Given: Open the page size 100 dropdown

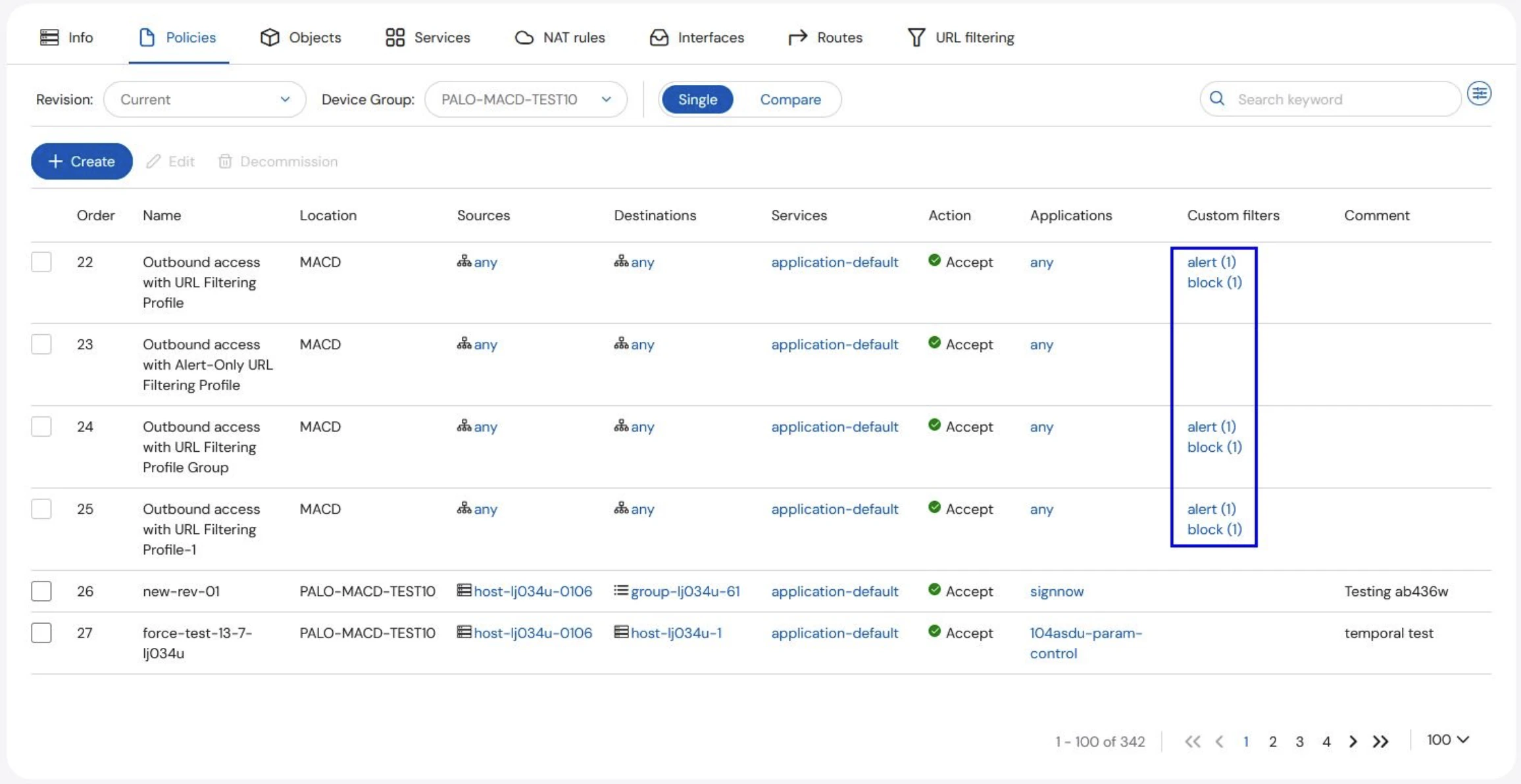Looking at the screenshot, I should point(1447,740).
